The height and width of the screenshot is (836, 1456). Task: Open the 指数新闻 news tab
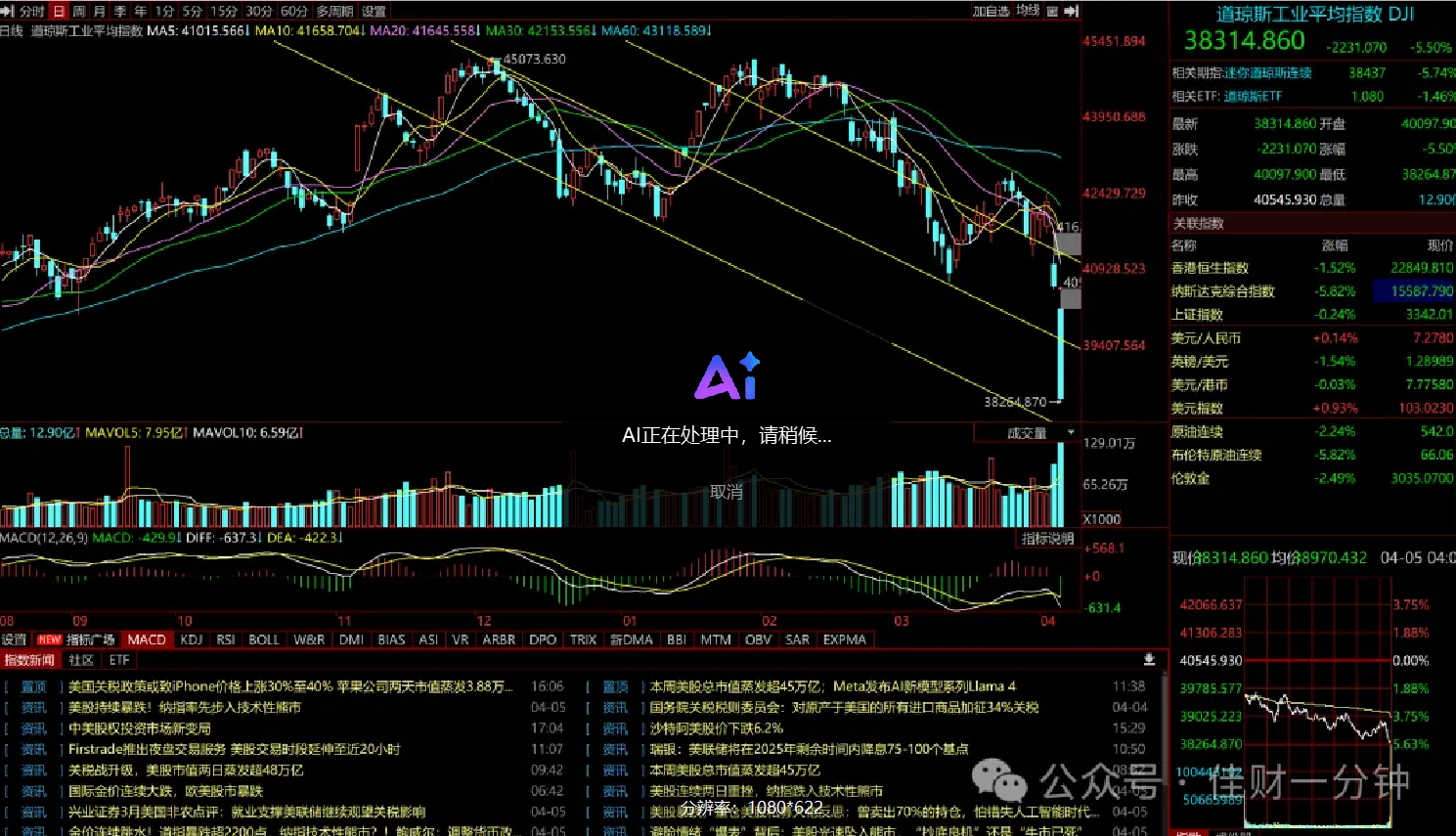click(x=29, y=660)
